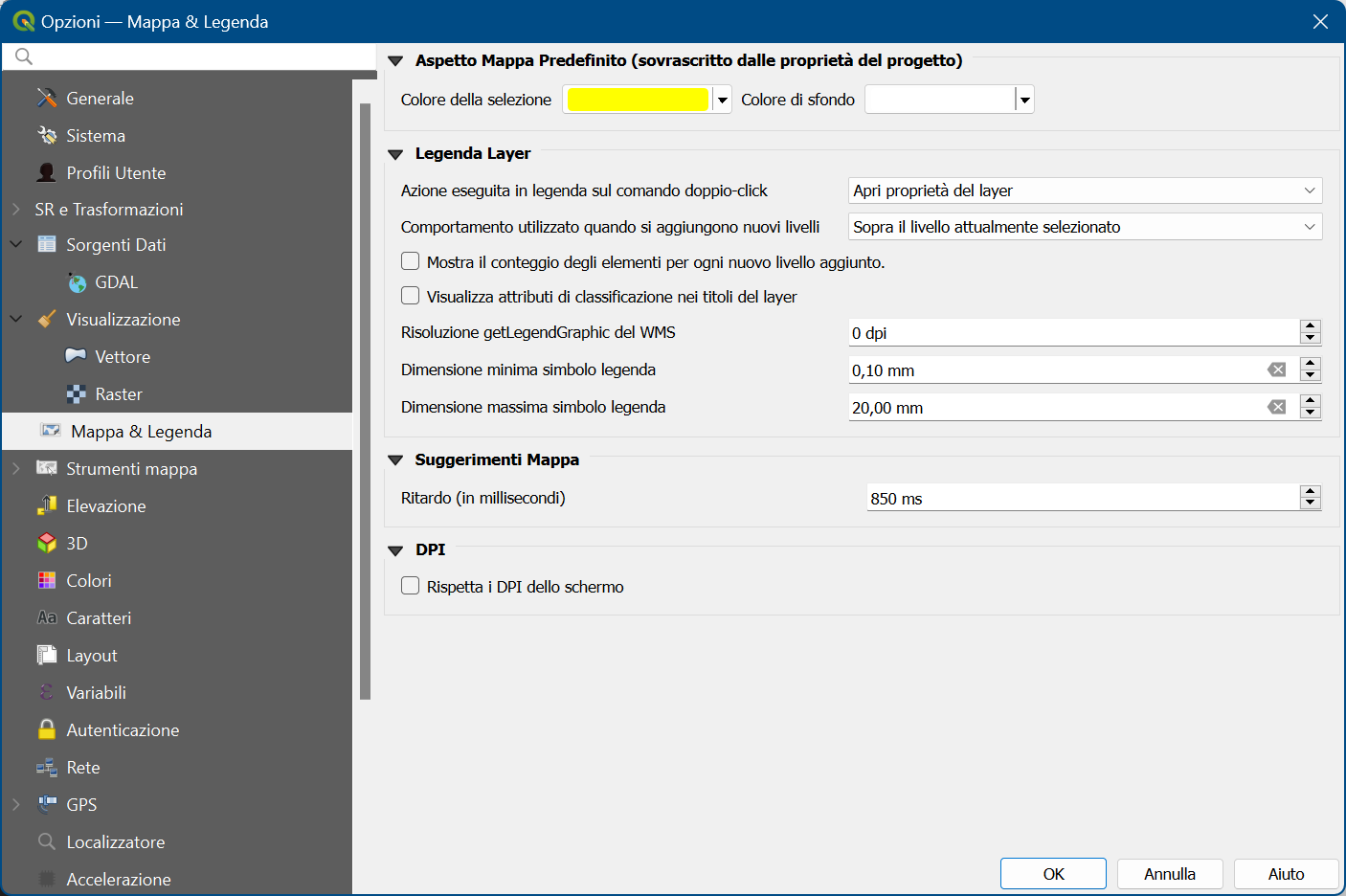Click the Mappa & Legenda icon

[x=51, y=431]
